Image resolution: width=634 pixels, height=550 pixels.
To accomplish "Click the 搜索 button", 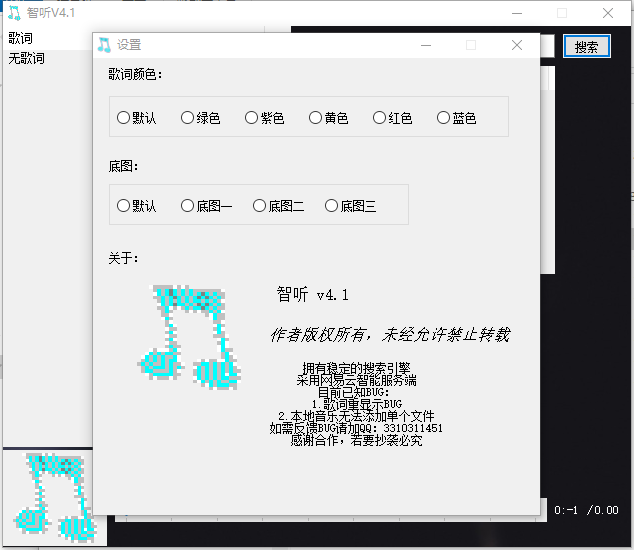I will tap(586, 47).
